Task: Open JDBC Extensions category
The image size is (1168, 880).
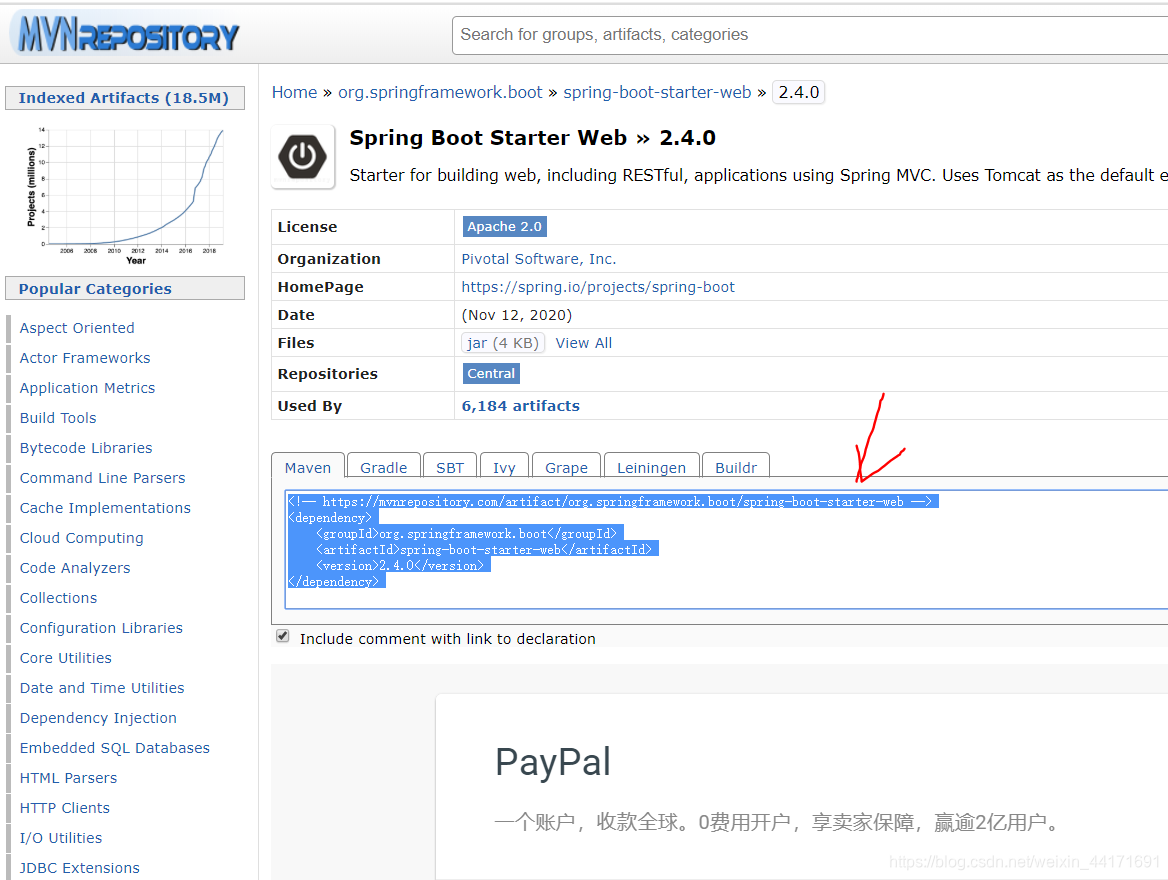Action: 80,867
